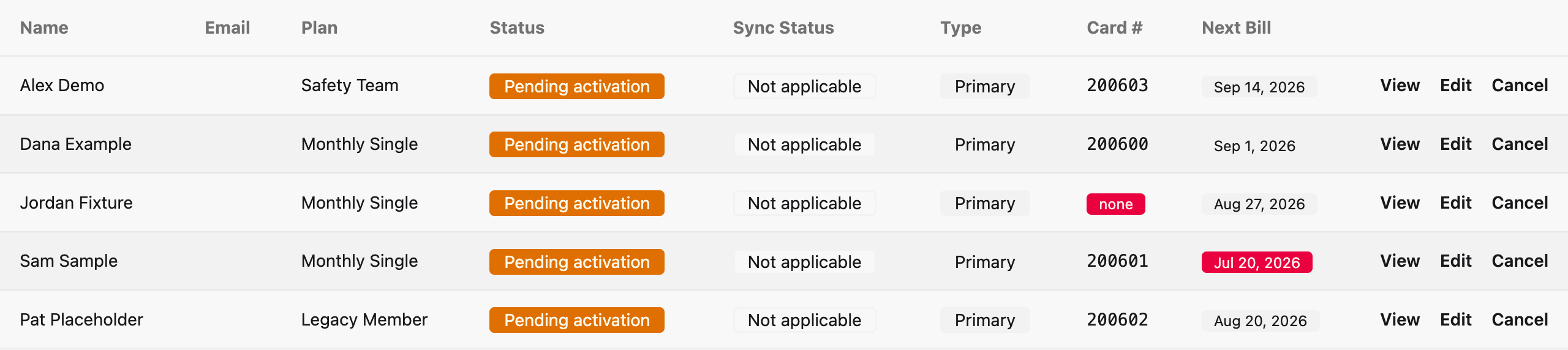
Task: Click Jordan Fixture's Not applicable sync status
Action: tap(805, 203)
